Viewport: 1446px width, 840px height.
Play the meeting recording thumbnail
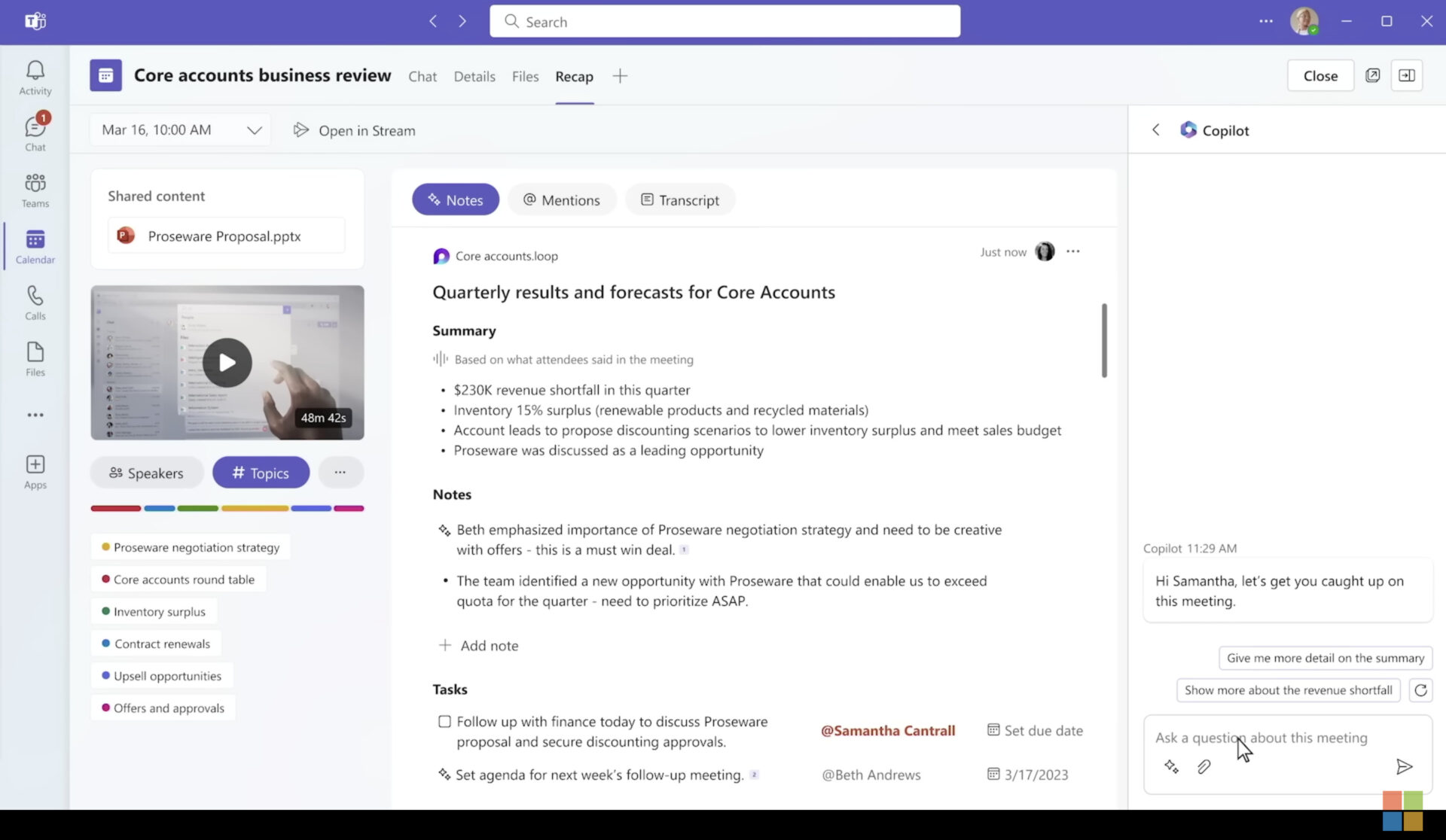pos(227,363)
